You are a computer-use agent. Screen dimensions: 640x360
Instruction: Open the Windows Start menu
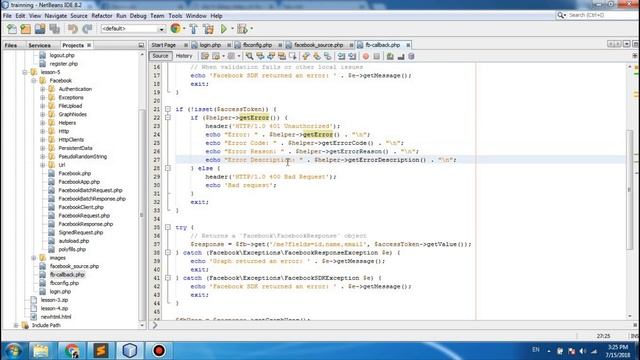pos(13,351)
